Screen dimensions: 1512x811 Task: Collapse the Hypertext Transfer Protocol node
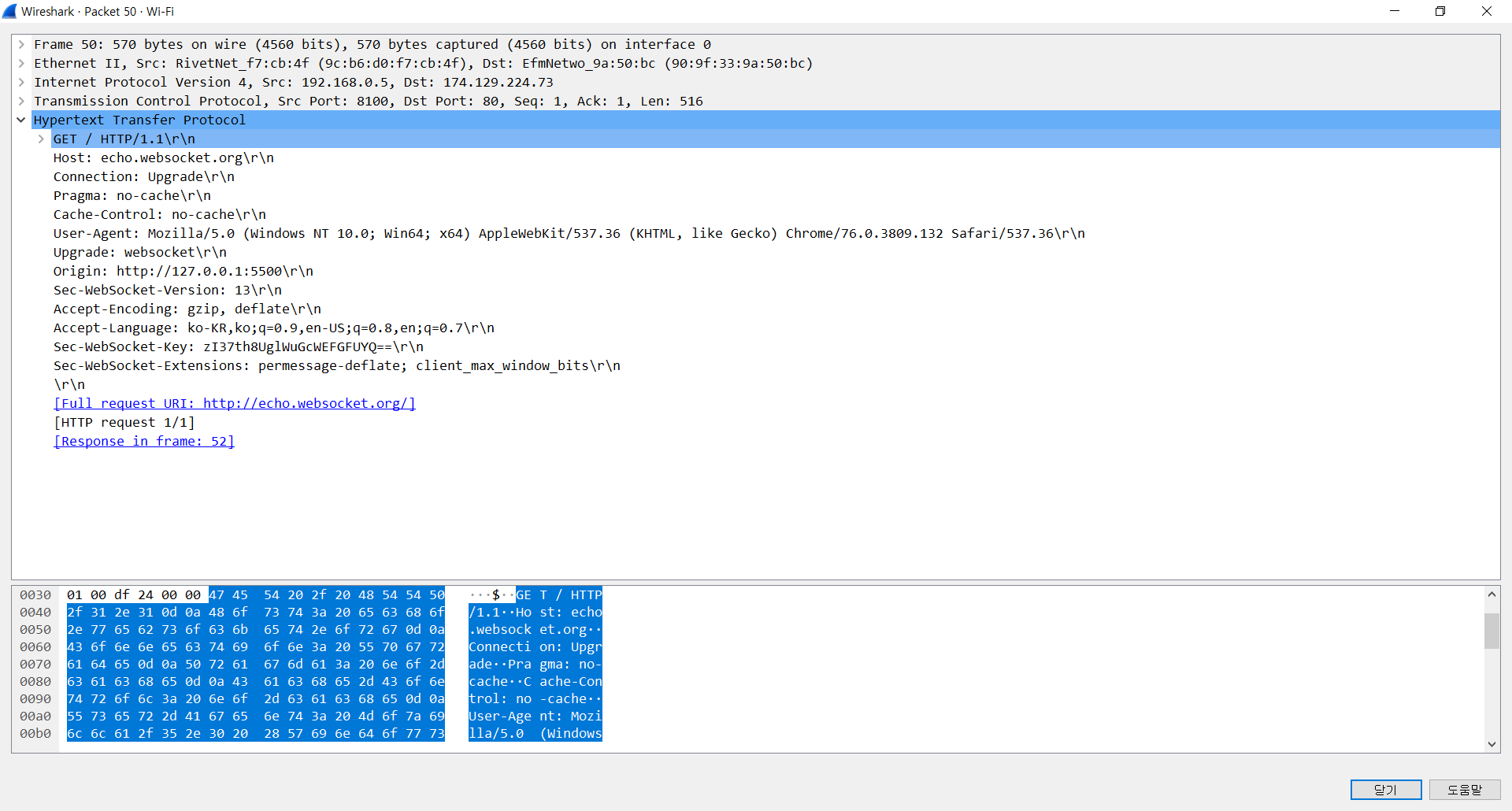click(x=21, y=120)
